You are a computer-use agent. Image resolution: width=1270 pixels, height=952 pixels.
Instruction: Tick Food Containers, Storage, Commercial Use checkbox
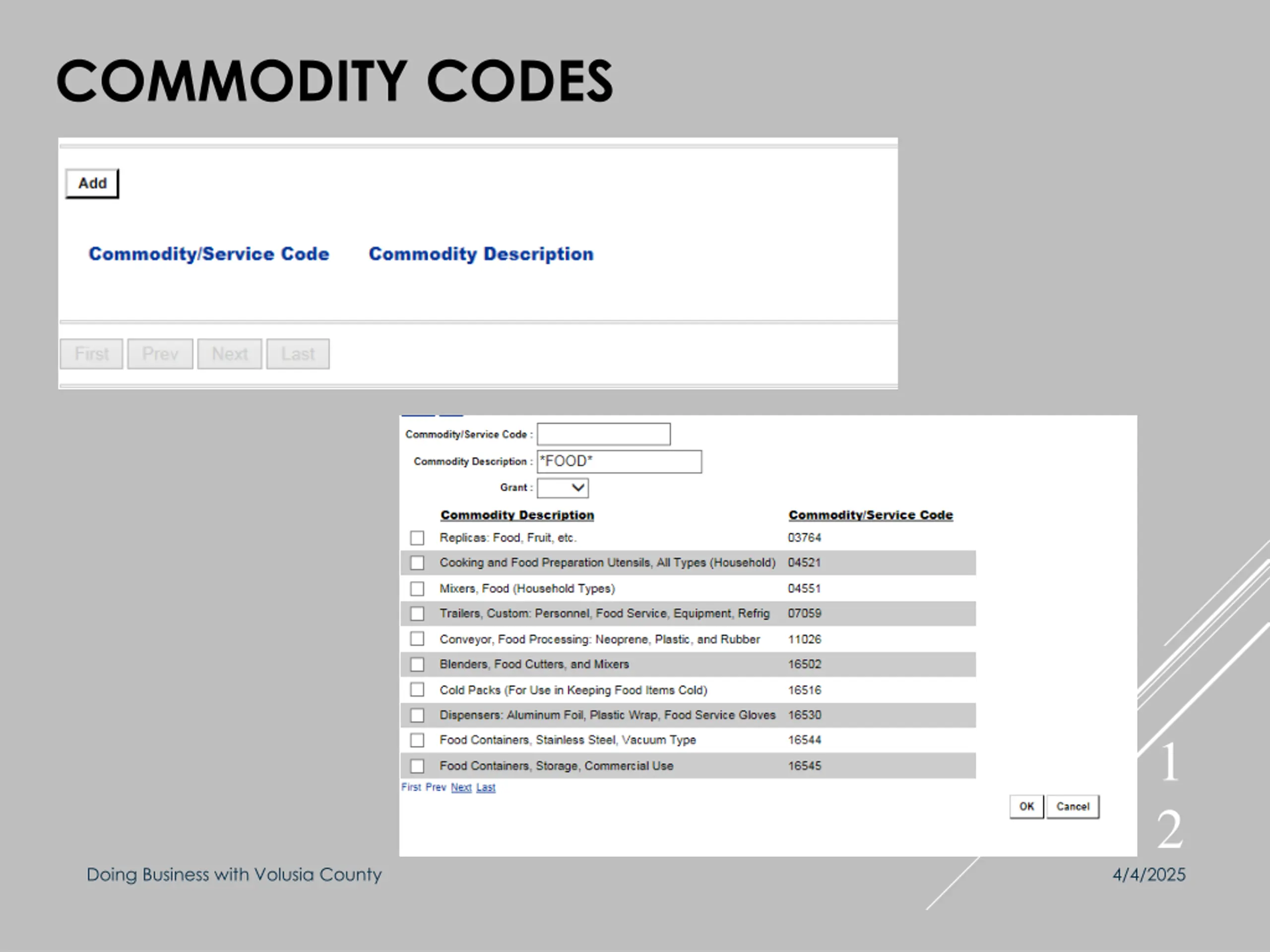417,766
